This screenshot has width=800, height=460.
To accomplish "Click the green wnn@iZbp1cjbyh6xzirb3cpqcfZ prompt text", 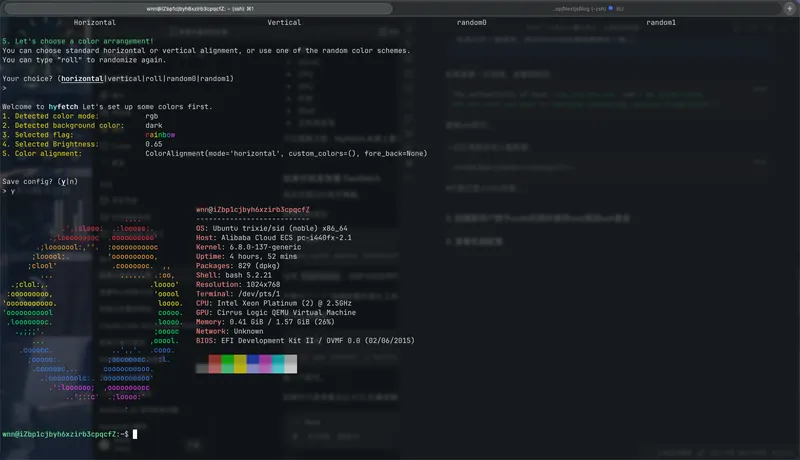I will (x=59, y=434).
